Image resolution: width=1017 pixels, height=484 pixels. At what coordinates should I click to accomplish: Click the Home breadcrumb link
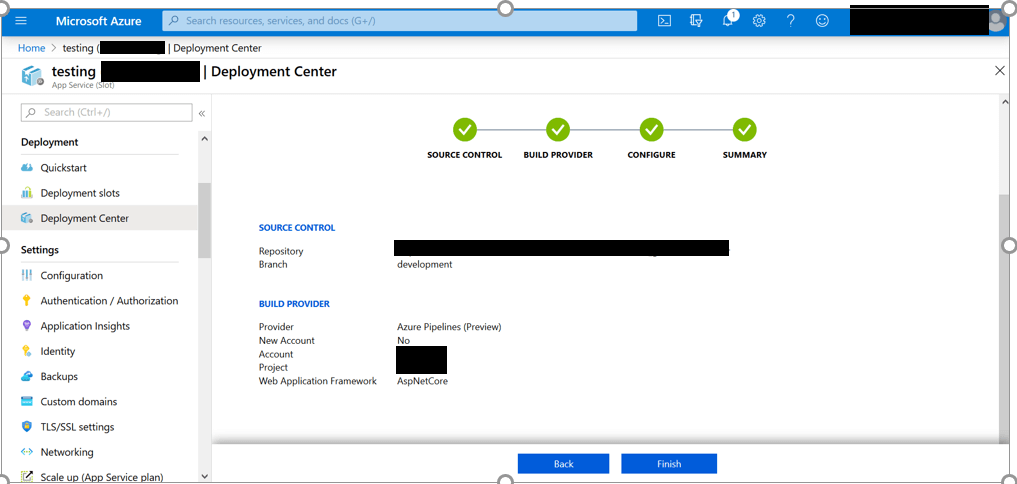coord(31,48)
